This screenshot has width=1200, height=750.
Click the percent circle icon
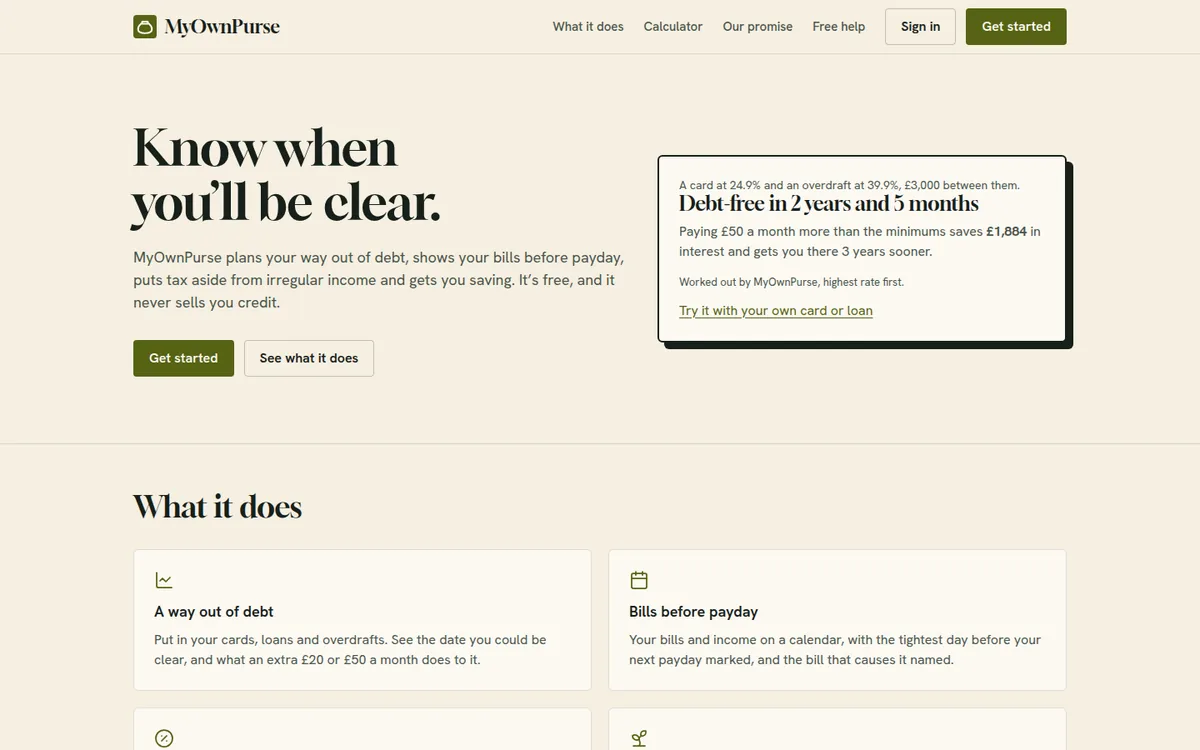(164, 738)
